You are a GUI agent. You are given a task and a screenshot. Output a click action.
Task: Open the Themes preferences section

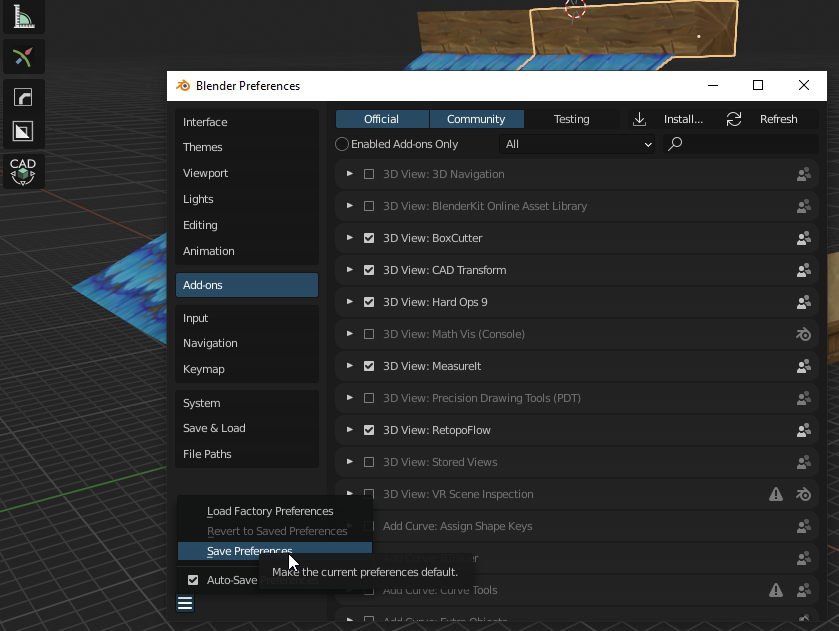[x=247, y=147]
